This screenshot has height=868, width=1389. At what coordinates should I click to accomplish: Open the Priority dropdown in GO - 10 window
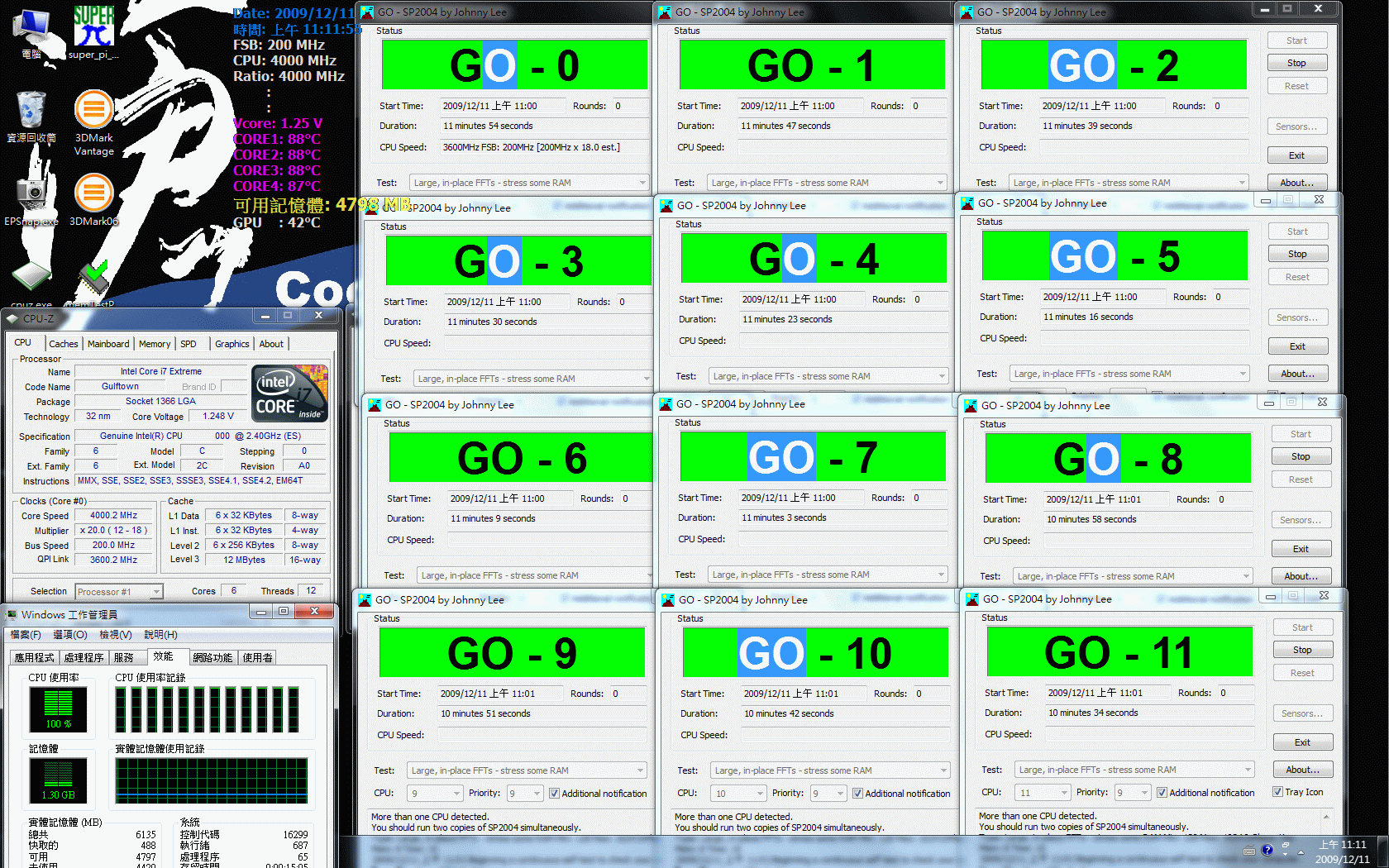pyautogui.click(x=828, y=794)
